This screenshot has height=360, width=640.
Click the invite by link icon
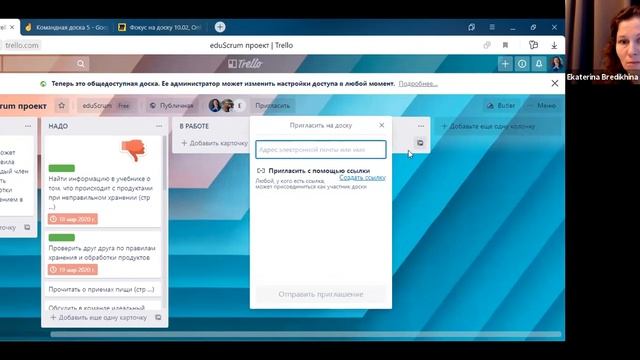coord(261,171)
